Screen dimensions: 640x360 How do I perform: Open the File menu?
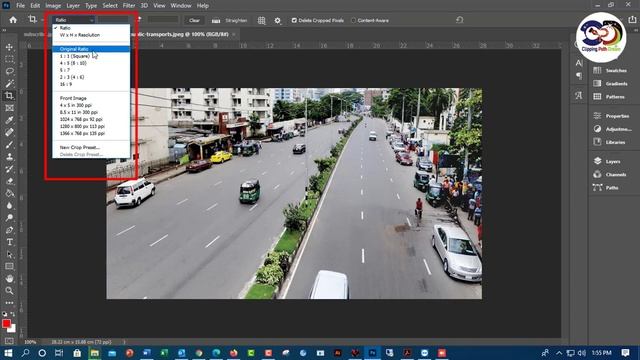click(20, 6)
